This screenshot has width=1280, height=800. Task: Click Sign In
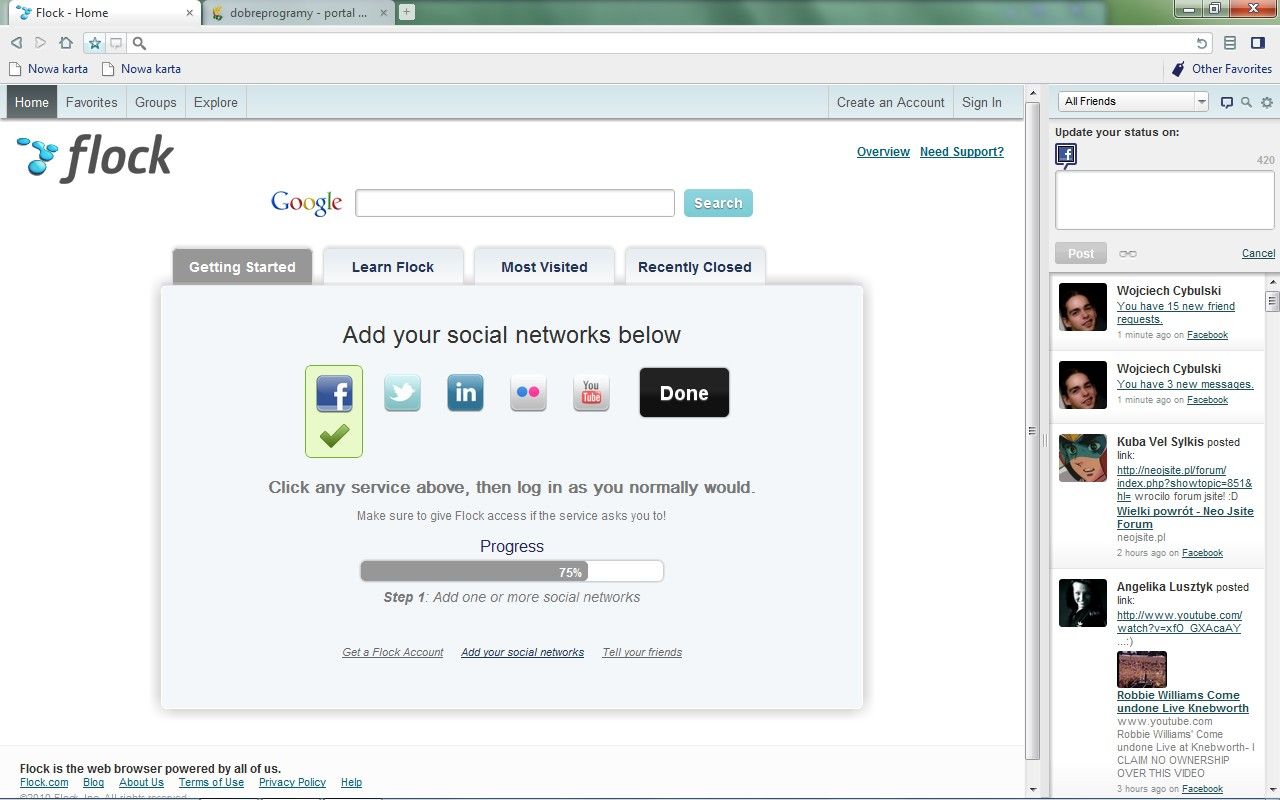pyautogui.click(x=982, y=102)
